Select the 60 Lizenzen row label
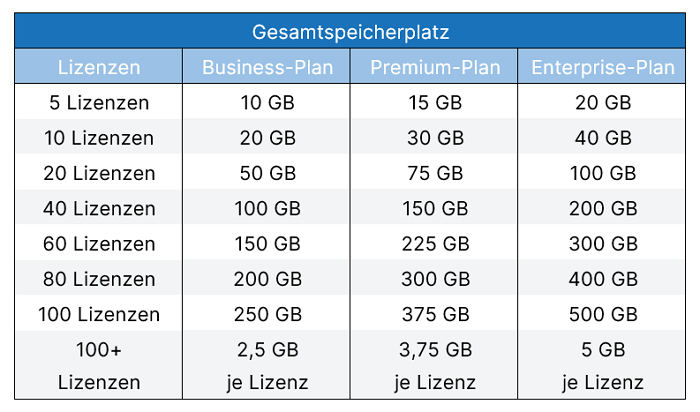700x412 pixels. pyautogui.click(x=99, y=244)
